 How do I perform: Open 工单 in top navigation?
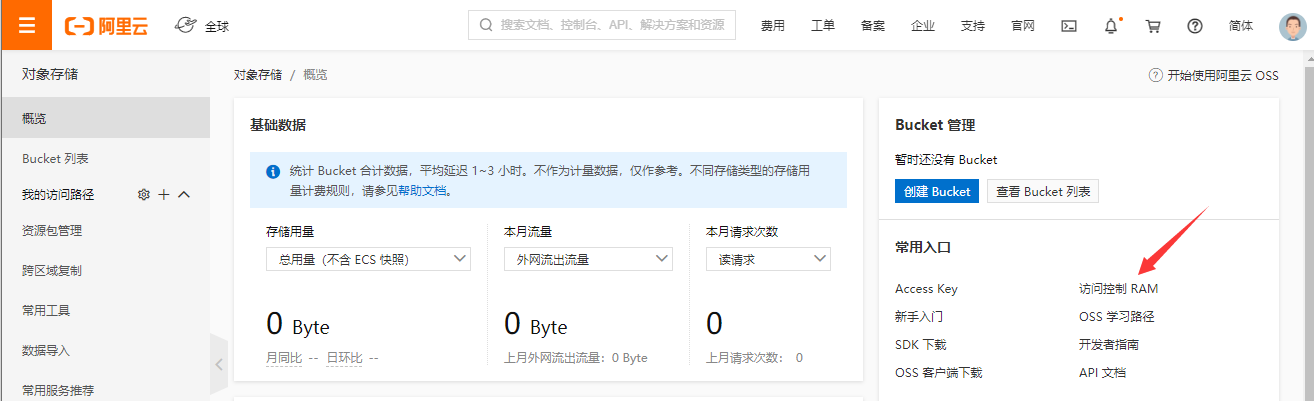[x=823, y=26]
